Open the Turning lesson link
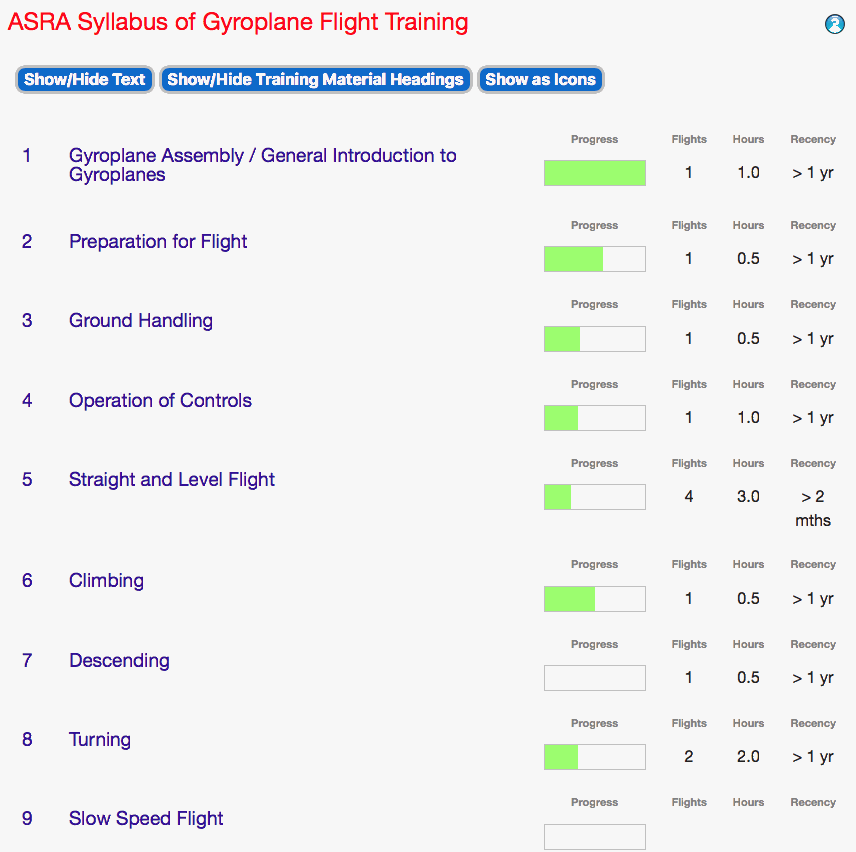Viewport: 856px width, 852px height. tap(100, 740)
